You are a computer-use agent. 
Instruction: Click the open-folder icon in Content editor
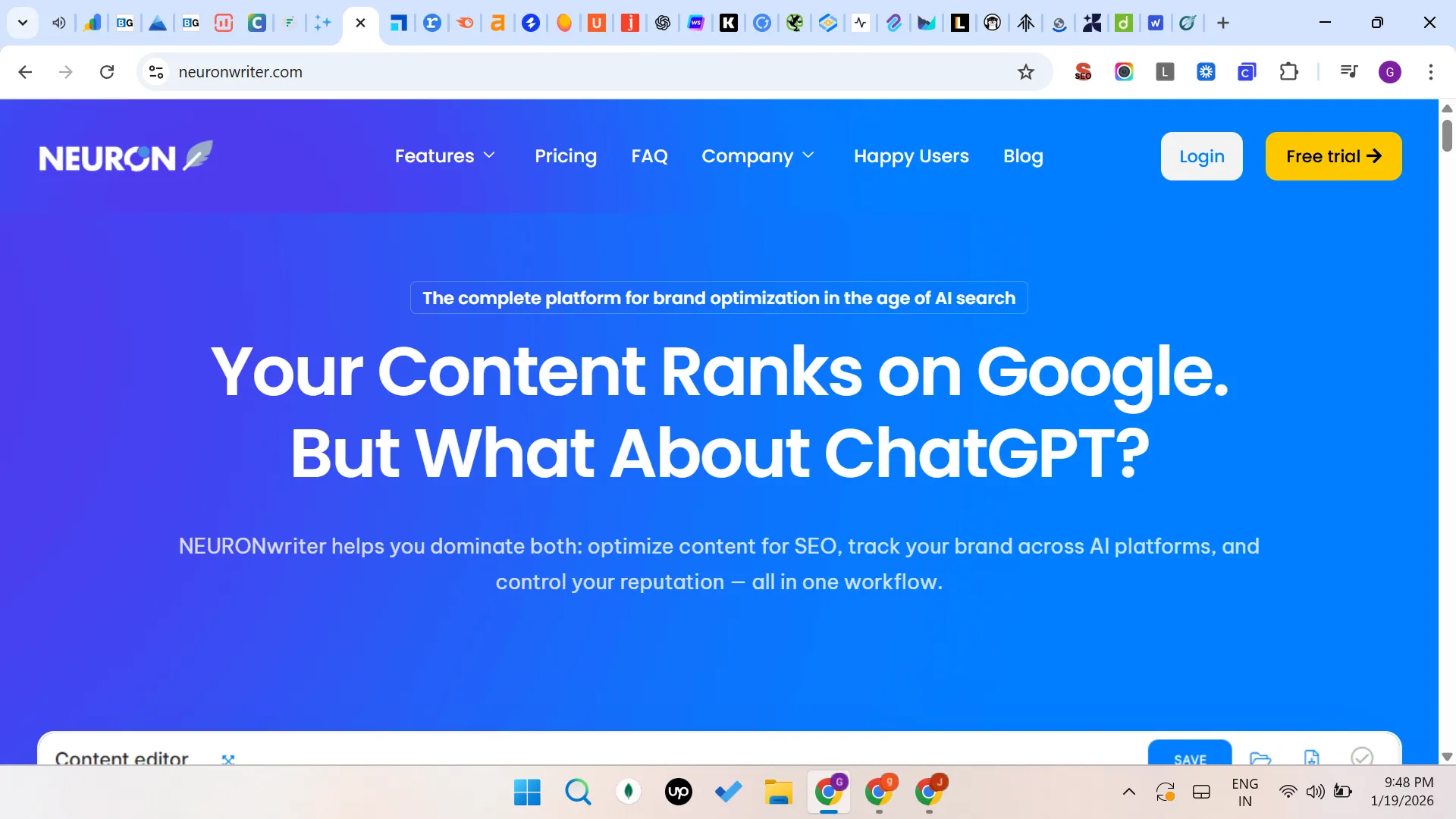1261,759
